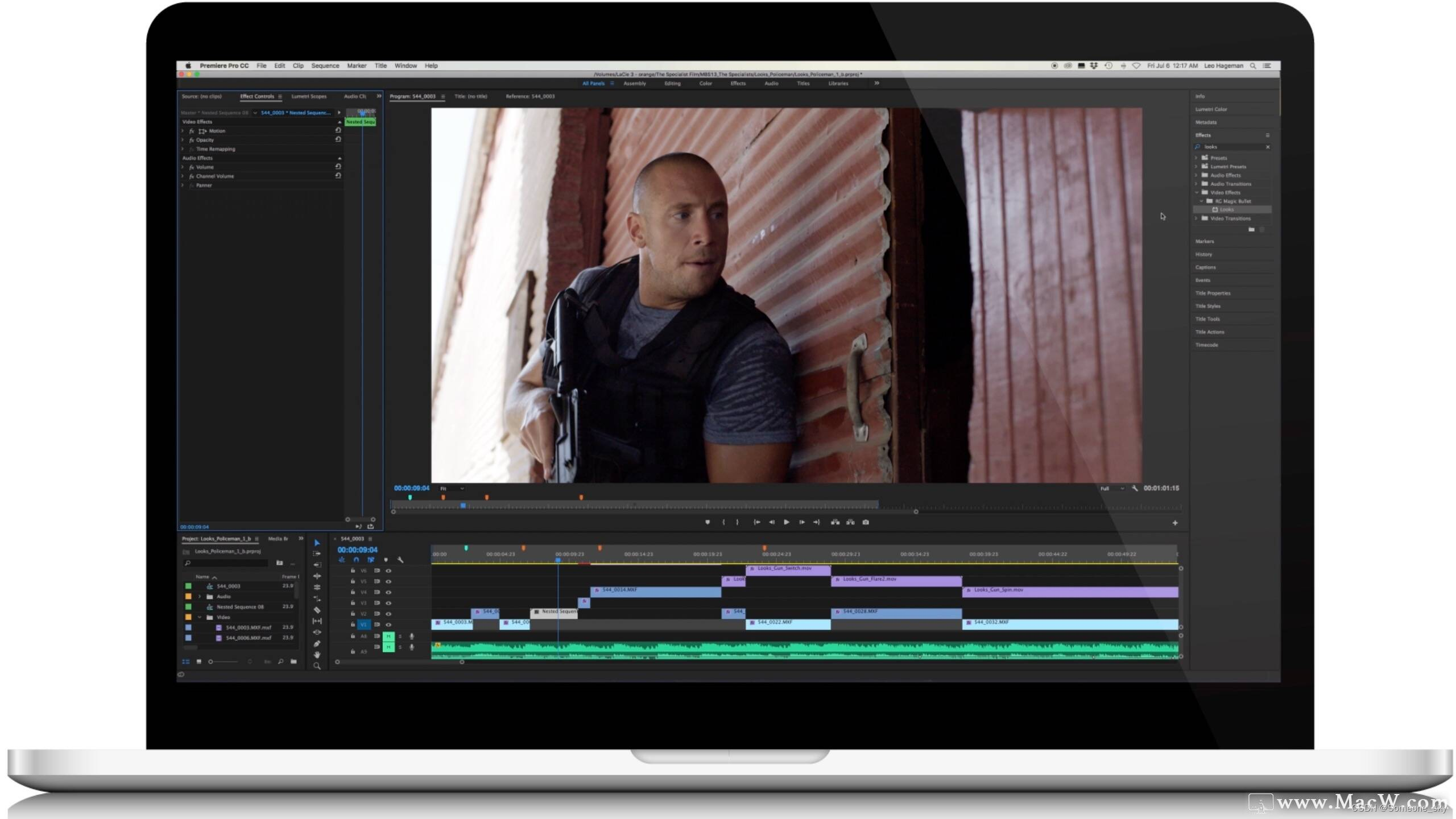
Task: Toggle lock on track V2
Action: coord(353,614)
